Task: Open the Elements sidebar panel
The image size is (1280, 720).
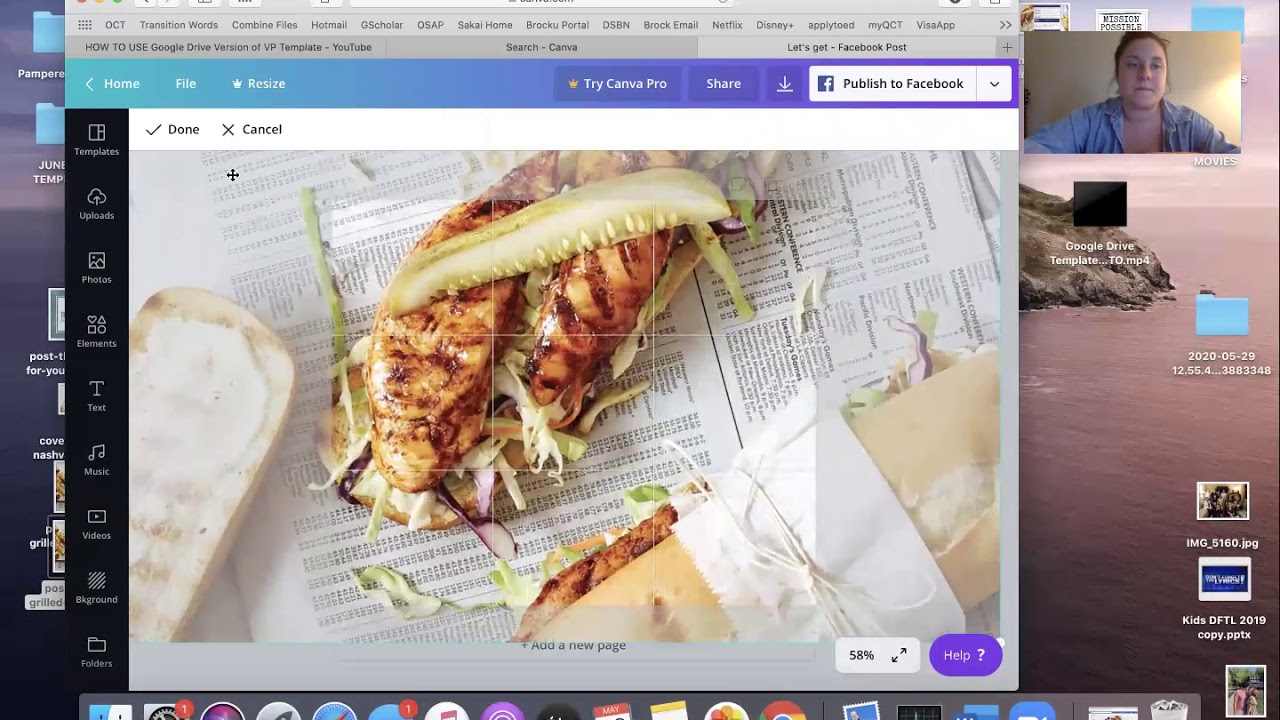Action: 96,332
